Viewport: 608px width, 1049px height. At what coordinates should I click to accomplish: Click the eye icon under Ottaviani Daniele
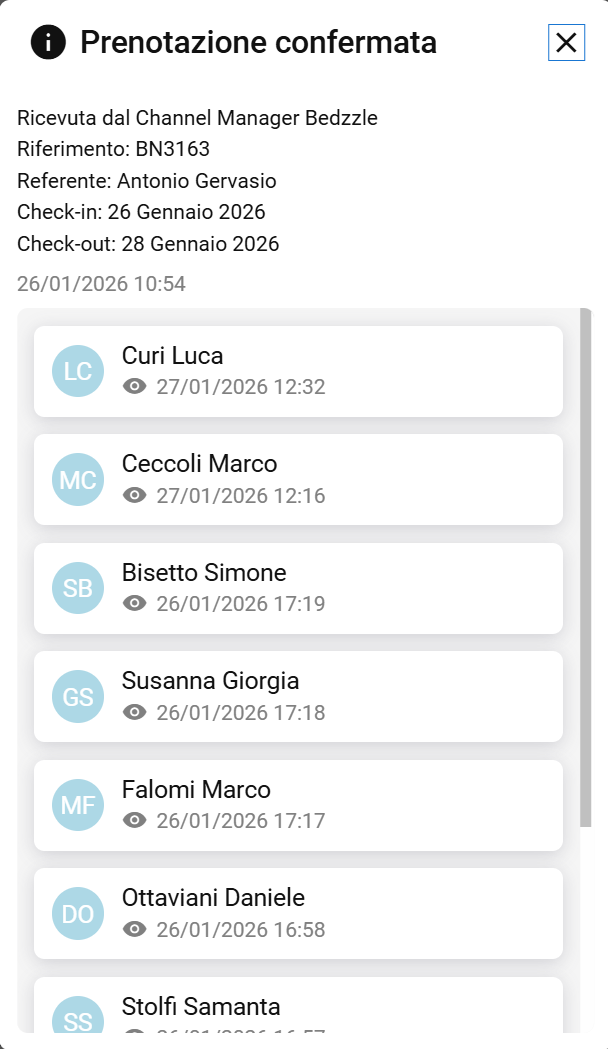135,929
